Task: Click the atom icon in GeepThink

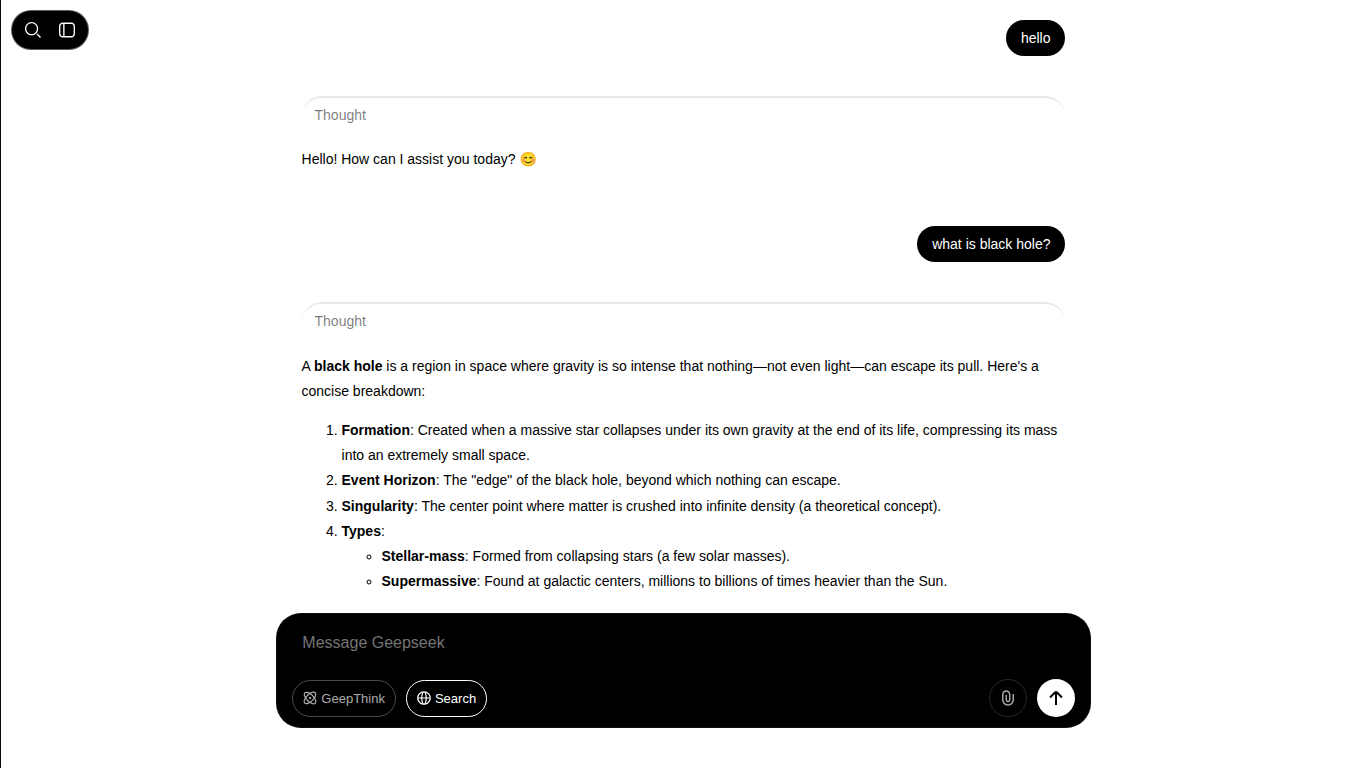Action: pos(310,699)
